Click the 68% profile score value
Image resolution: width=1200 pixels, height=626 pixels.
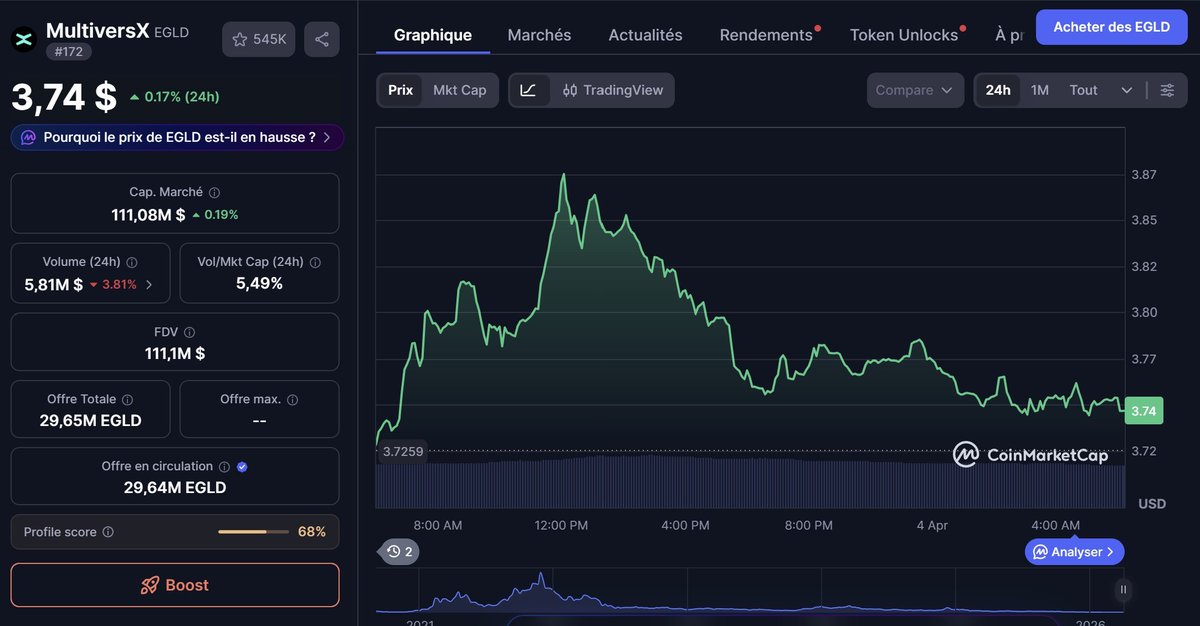312,532
